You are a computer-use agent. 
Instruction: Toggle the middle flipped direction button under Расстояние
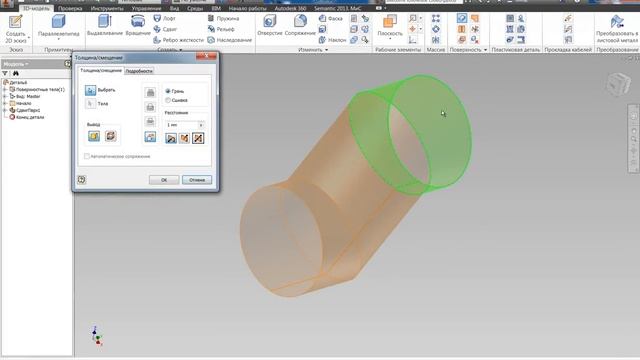tap(184, 138)
